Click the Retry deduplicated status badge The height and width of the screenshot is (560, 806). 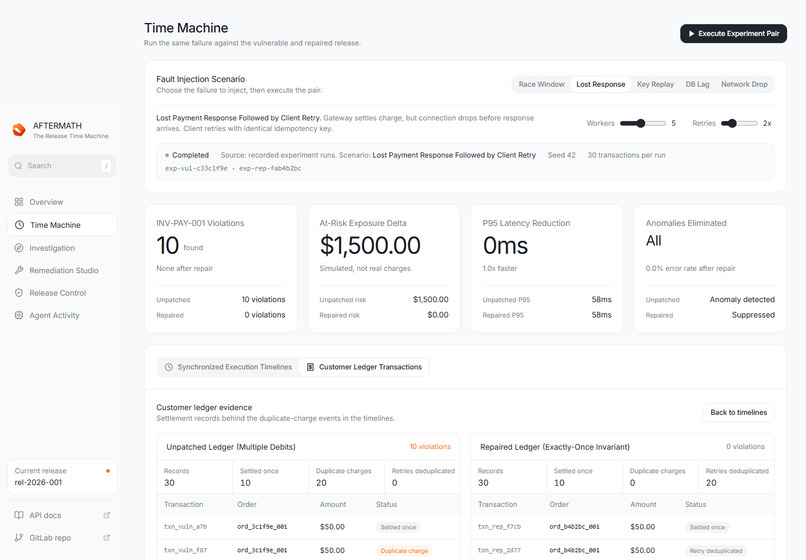[x=716, y=551]
